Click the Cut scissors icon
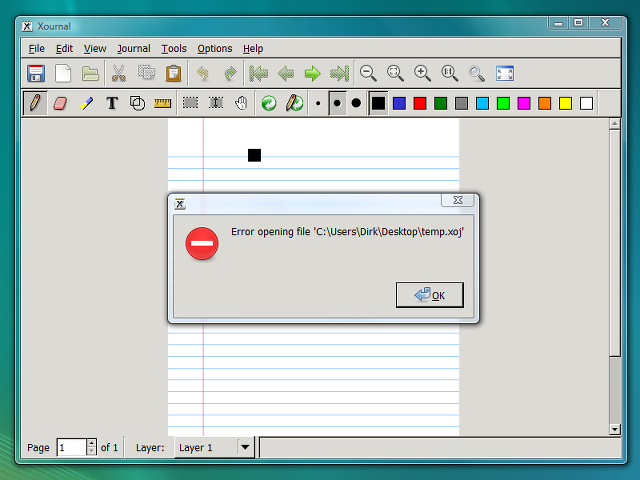The height and width of the screenshot is (480, 640). point(119,73)
